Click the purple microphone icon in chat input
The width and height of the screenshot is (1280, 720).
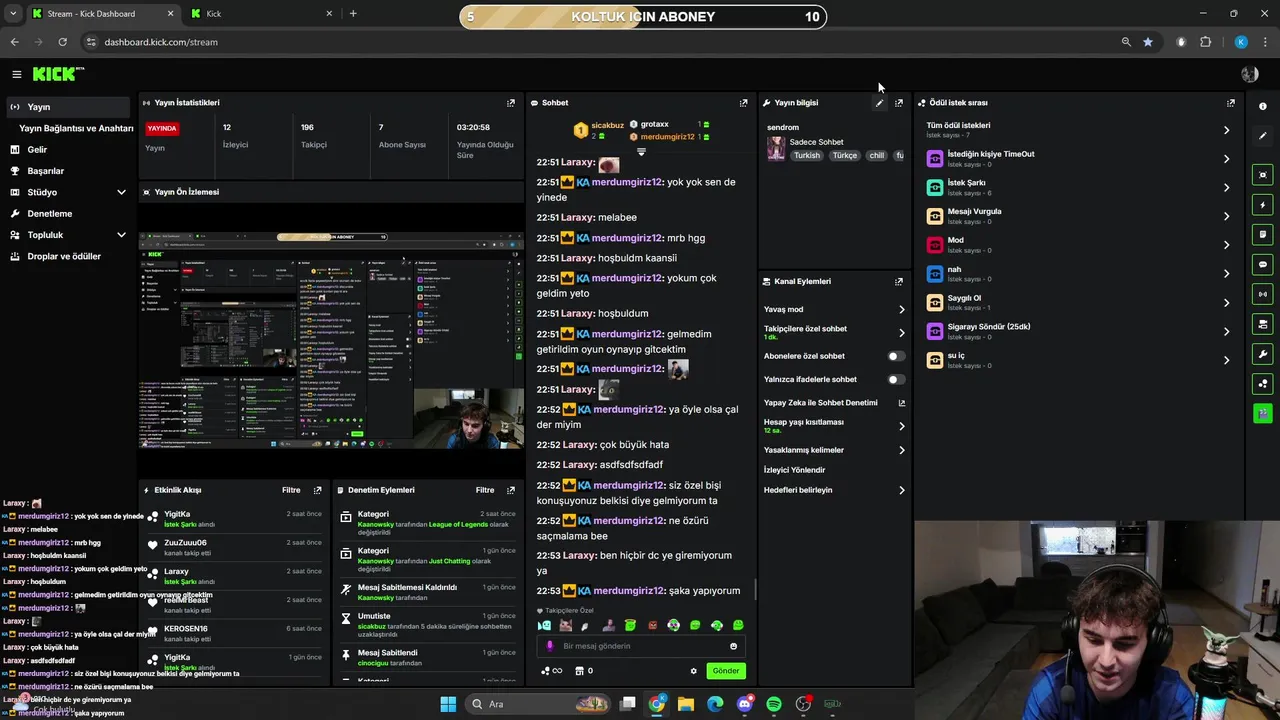click(x=548, y=646)
